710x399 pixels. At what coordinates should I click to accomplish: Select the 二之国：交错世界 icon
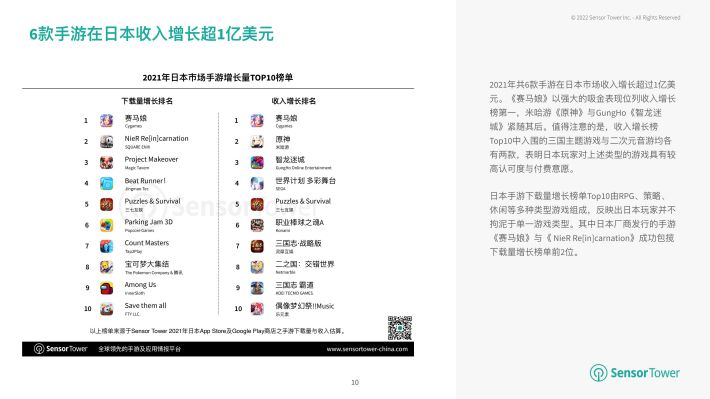click(257, 267)
